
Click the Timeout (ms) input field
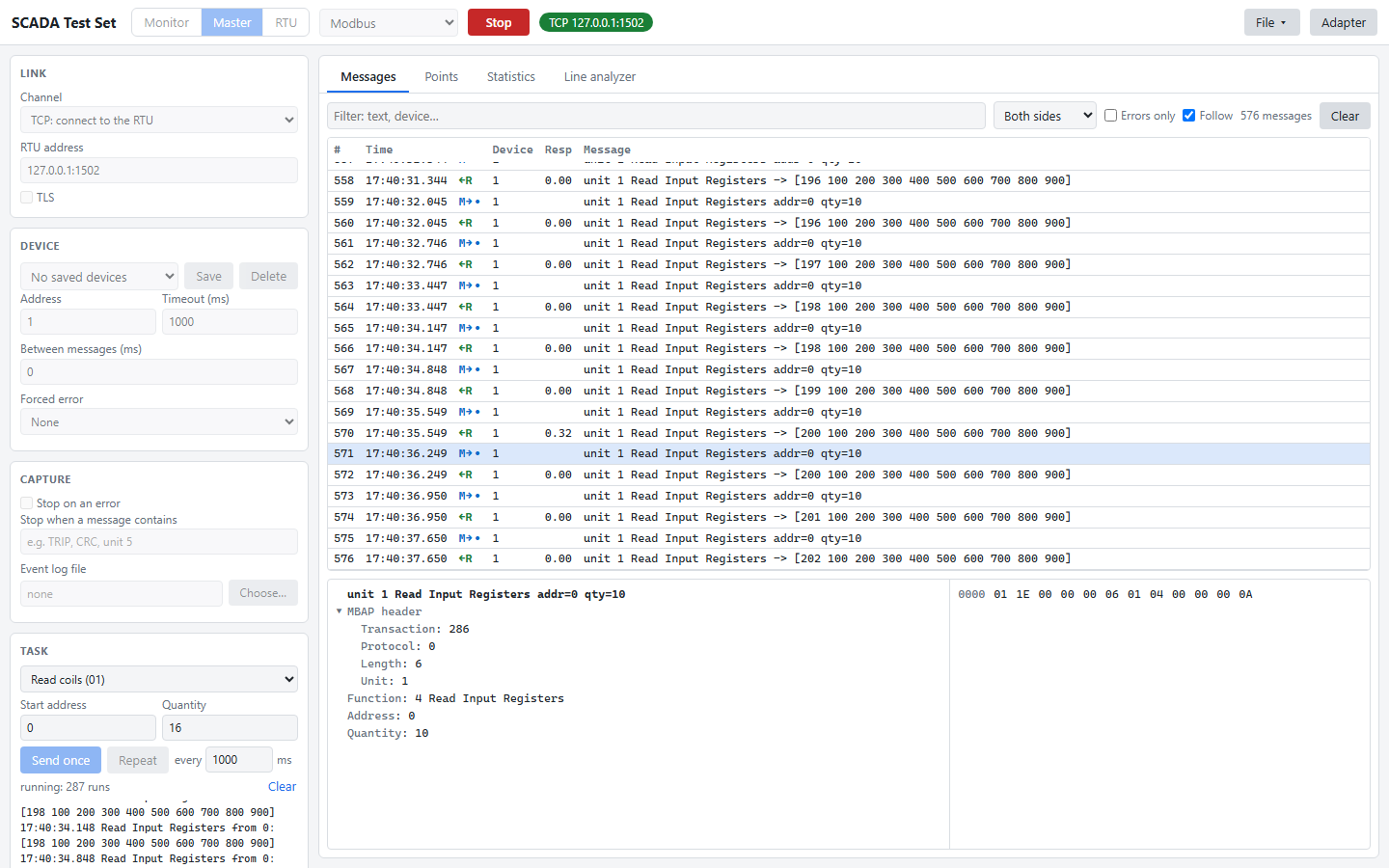(230, 321)
